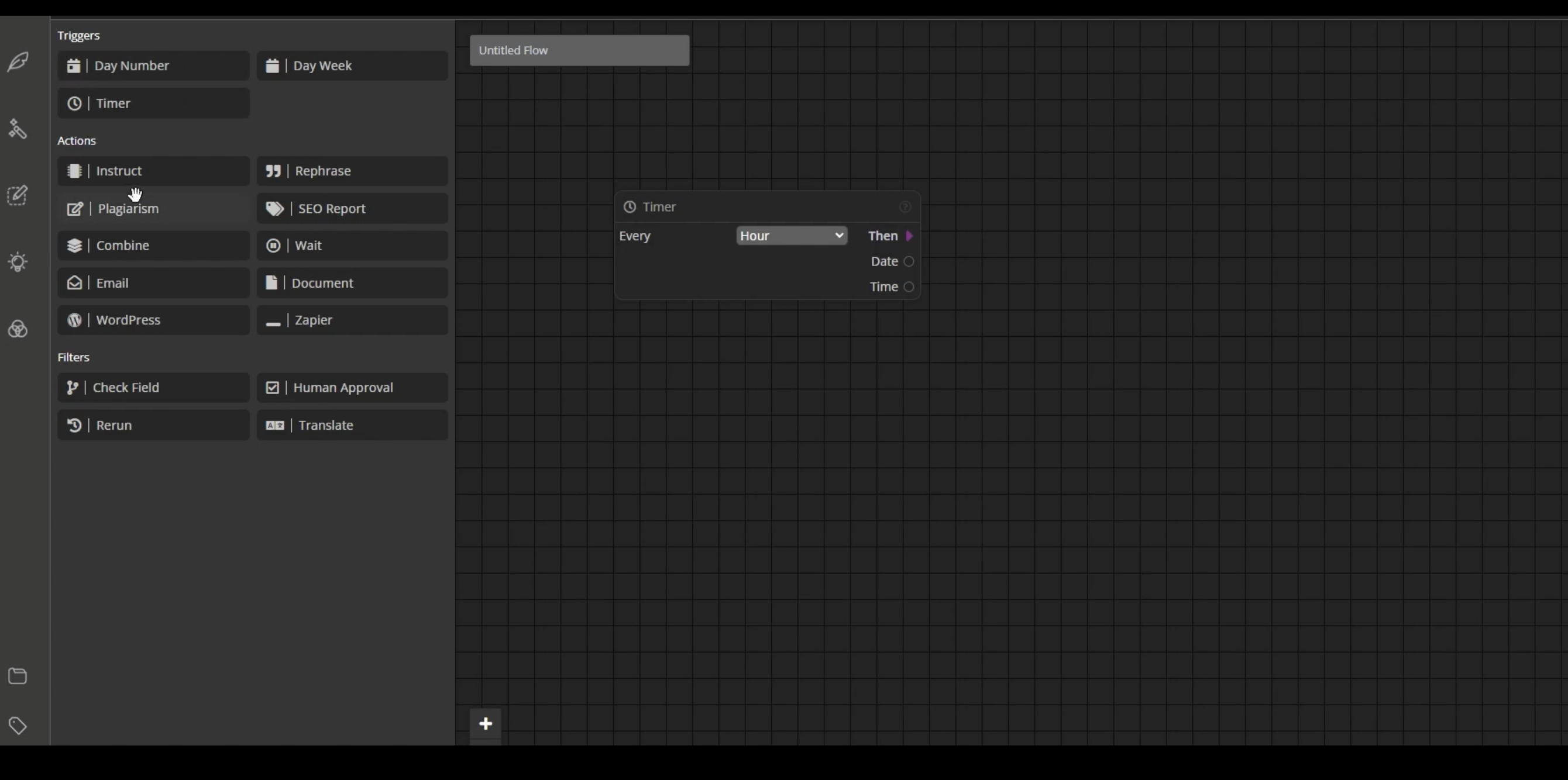Click the history icon on Rerun
The height and width of the screenshot is (780, 1568).
pyautogui.click(x=74, y=425)
